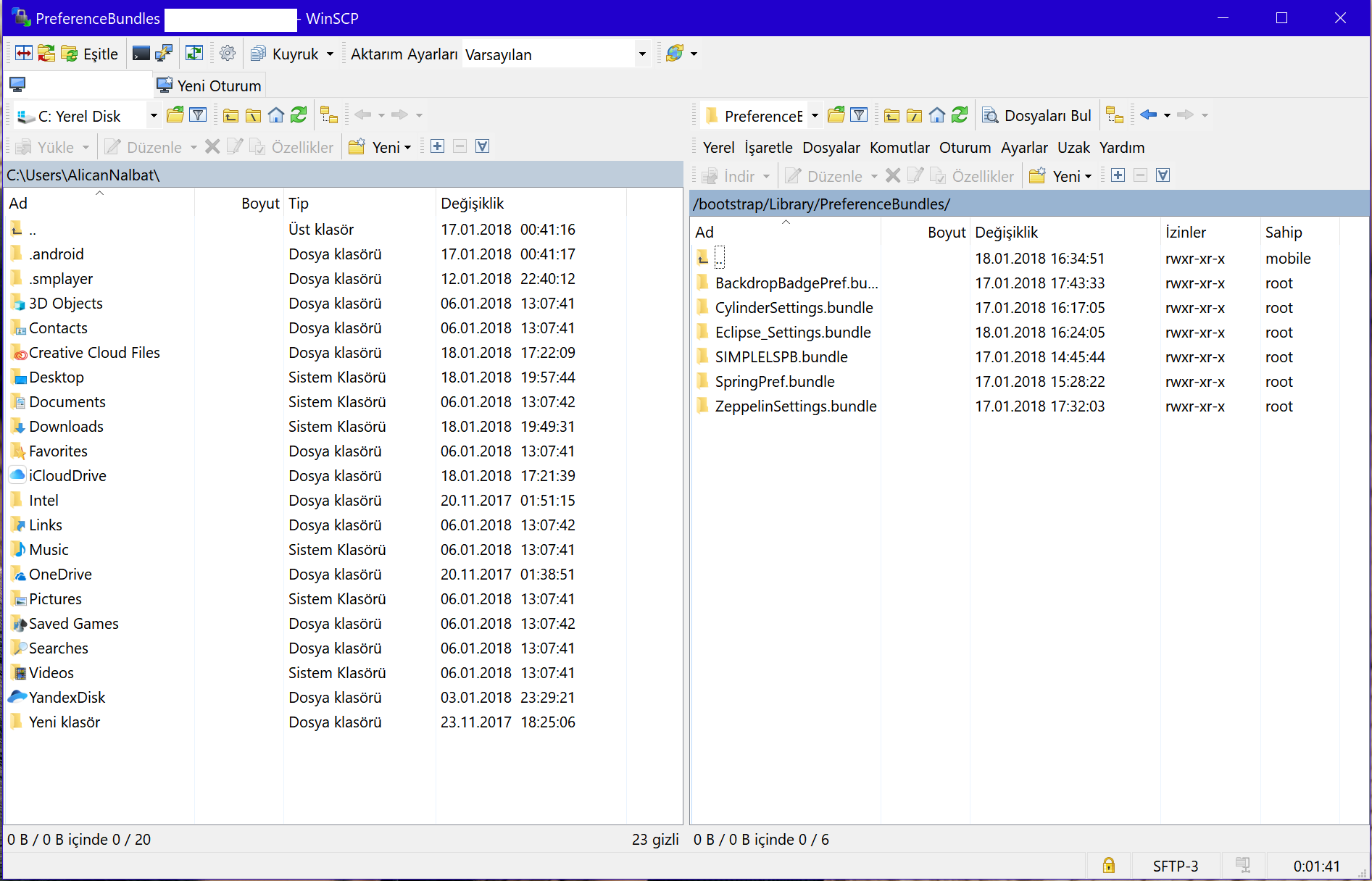
Task: Click the remote path bar /bootstrap/Library/PreferenceBundles/
Action: click(x=1029, y=204)
